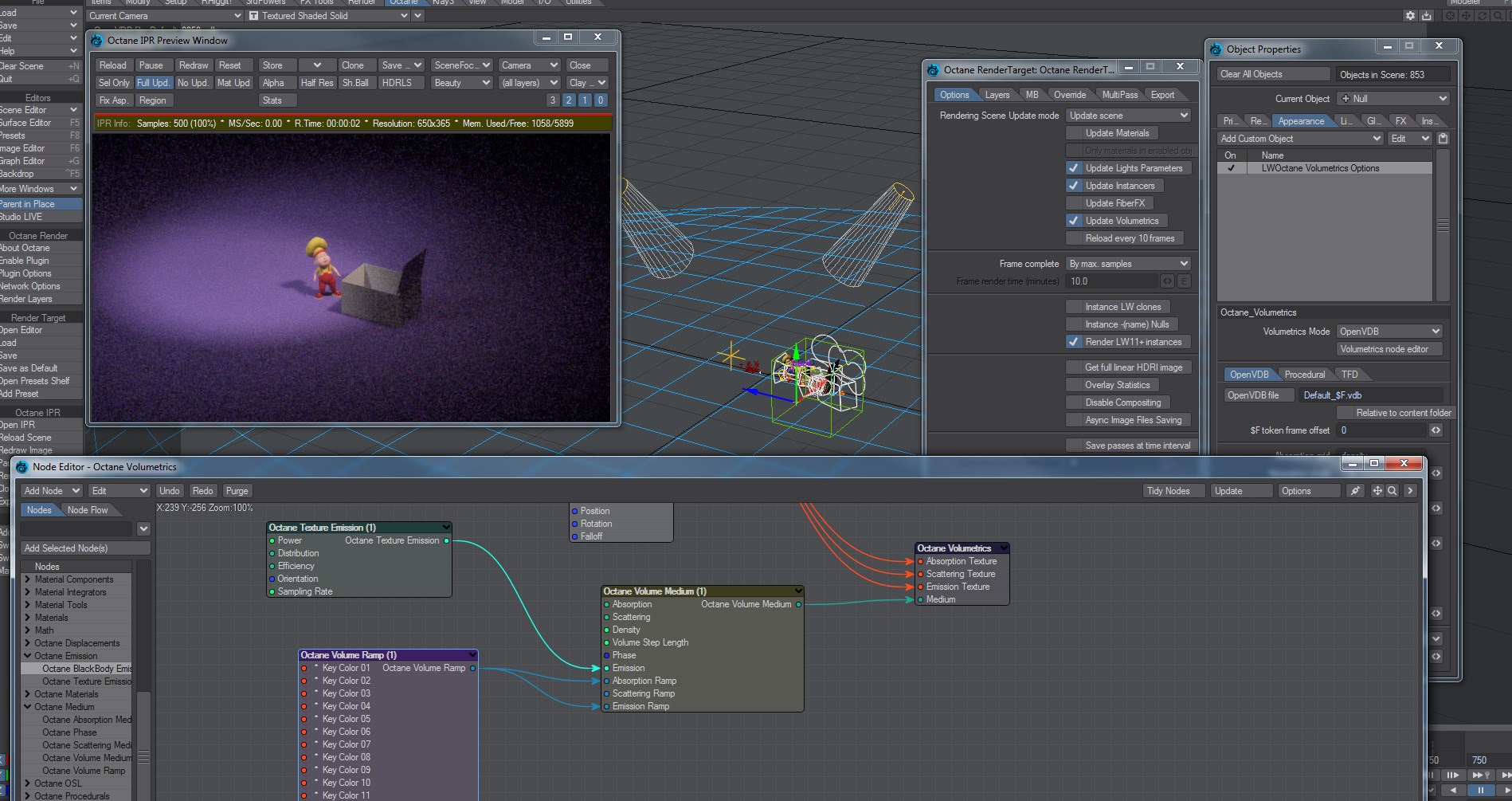Click the pin icon in Node Editor toolbar
1512x801 pixels.
[x=1355, y=491]
